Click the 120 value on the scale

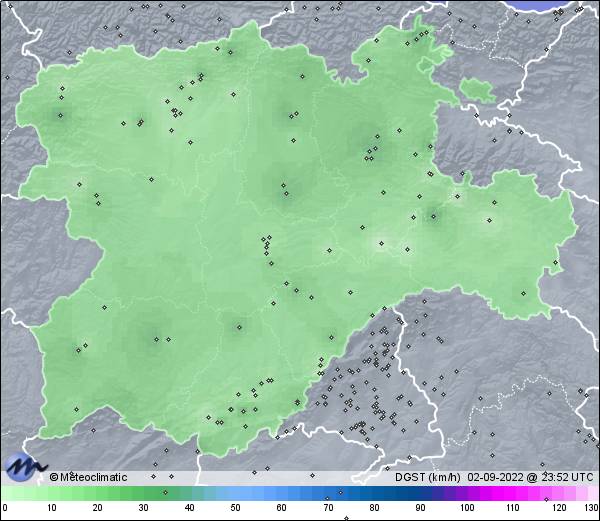click(559, 508)
